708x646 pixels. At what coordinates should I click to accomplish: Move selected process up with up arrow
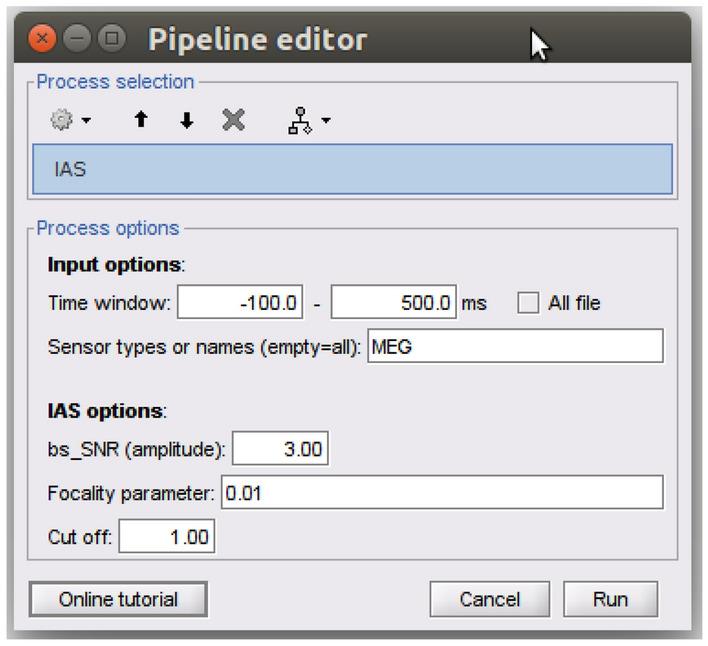(x=142, y=121)
